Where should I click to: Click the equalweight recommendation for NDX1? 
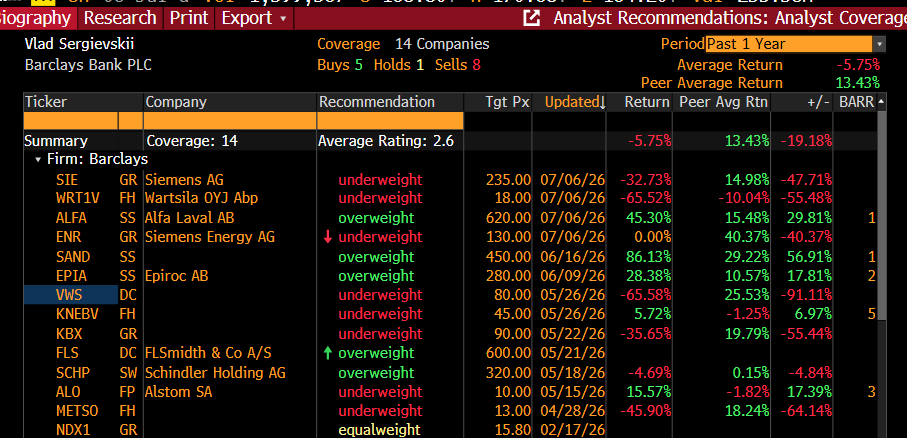click(x=379, y=430)
